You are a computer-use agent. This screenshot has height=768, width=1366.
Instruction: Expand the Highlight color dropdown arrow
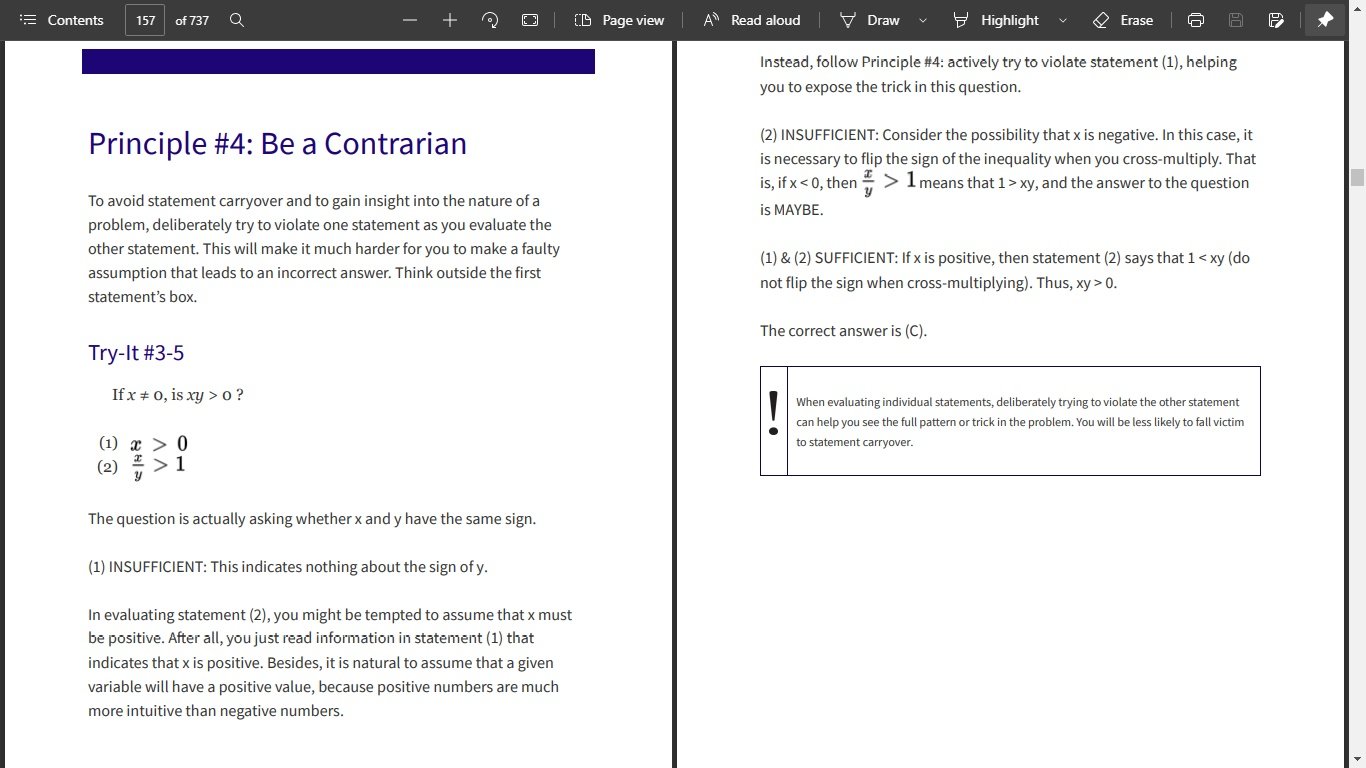(x=1062, y=20)
